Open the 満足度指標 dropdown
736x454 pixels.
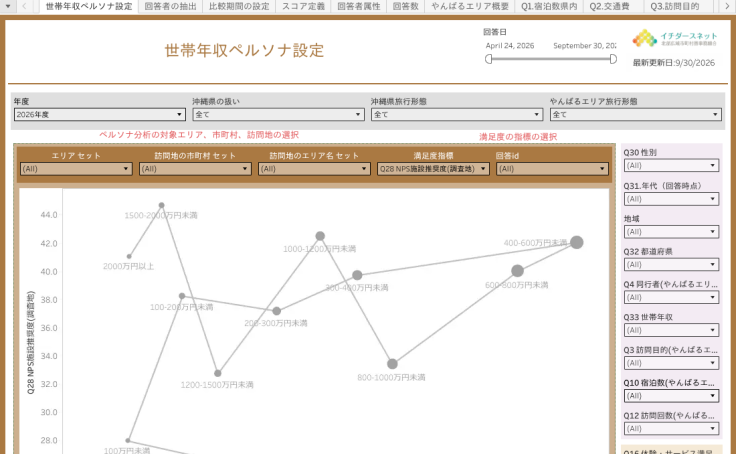tap(433, 169)
